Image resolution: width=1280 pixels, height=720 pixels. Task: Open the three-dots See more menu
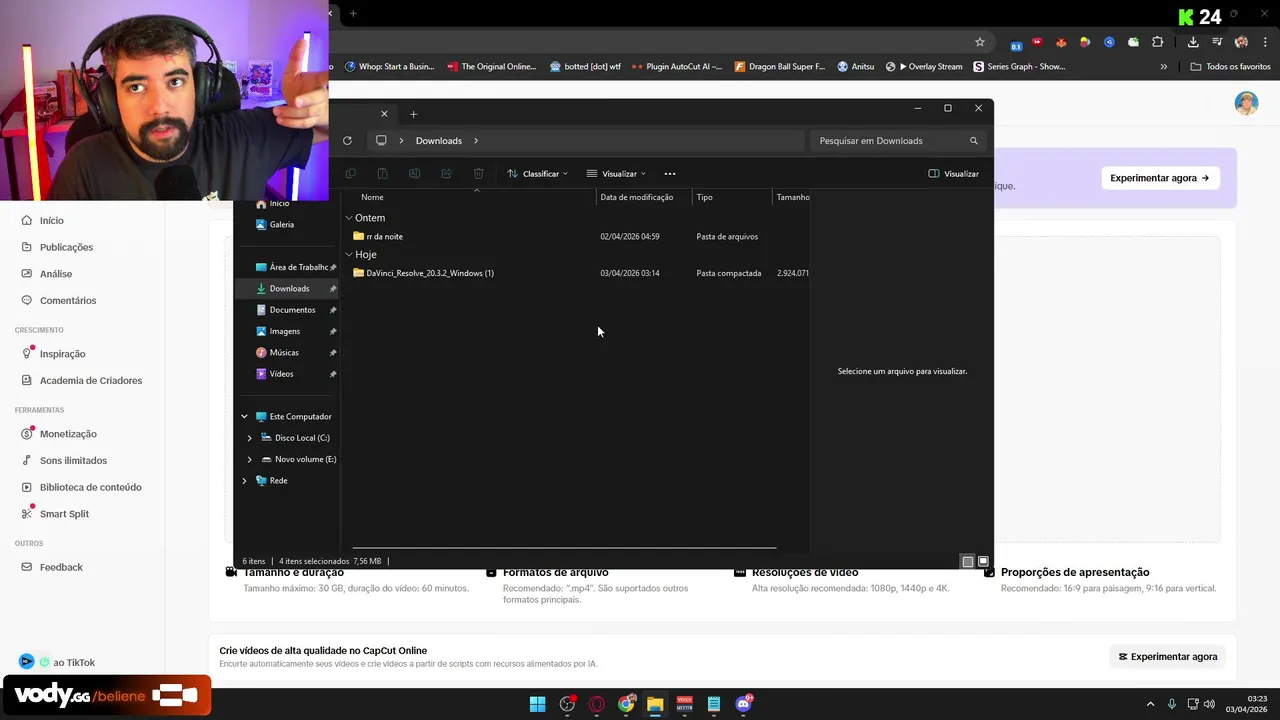[670, 174]
